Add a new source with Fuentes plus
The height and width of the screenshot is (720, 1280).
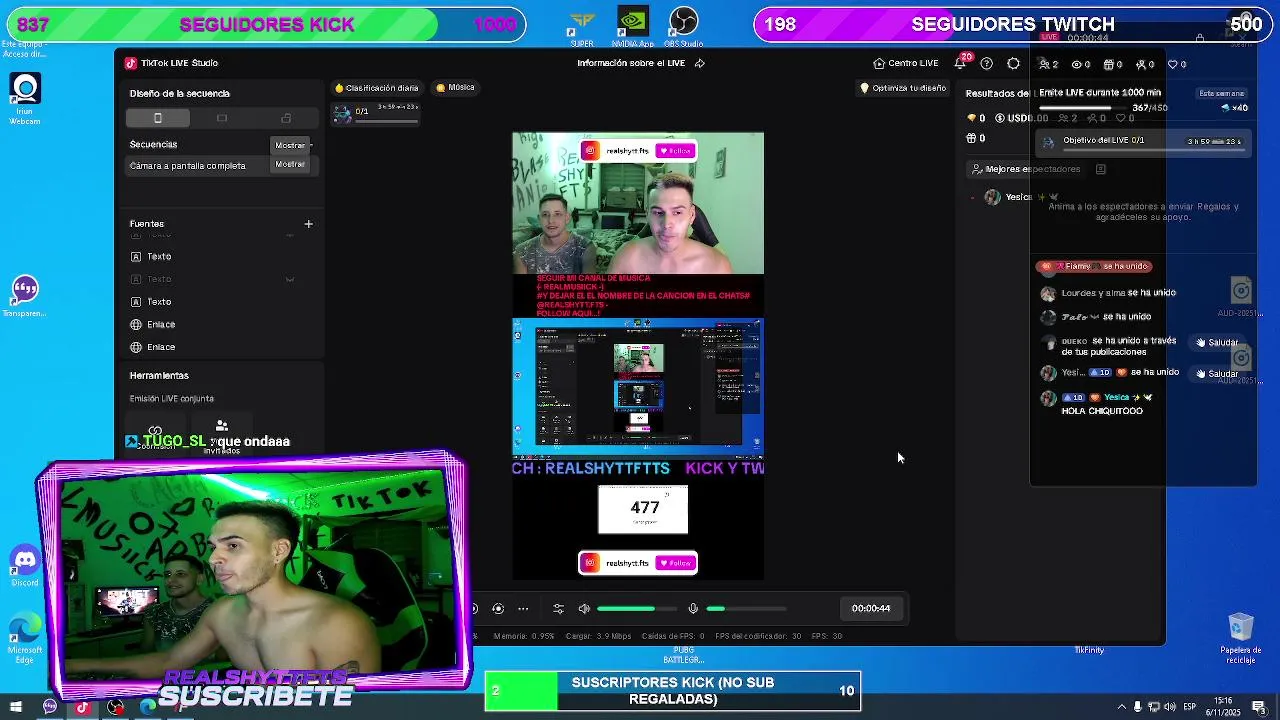308,224
